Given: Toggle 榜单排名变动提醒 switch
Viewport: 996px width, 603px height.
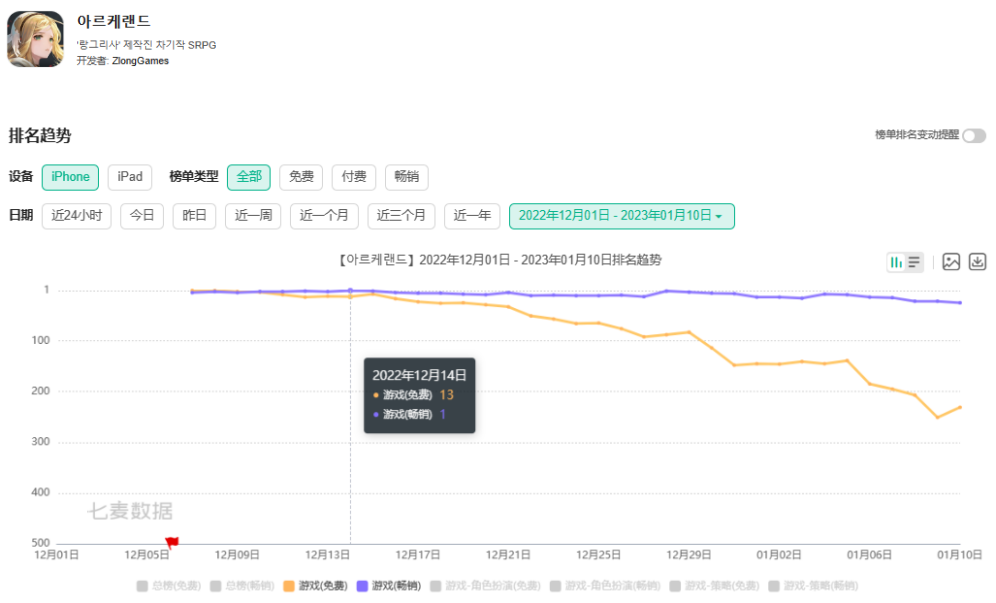Looking at the screenshot, I should (x=974, y=135).
